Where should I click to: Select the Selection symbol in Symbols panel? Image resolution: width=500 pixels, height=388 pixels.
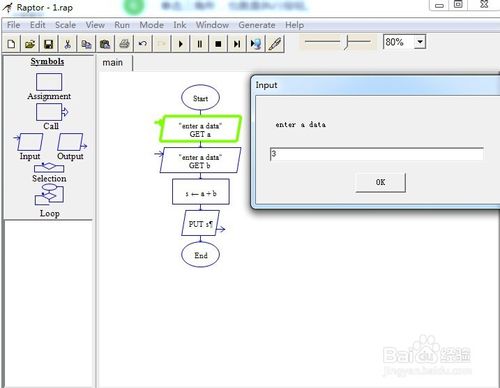pos(49,173)
